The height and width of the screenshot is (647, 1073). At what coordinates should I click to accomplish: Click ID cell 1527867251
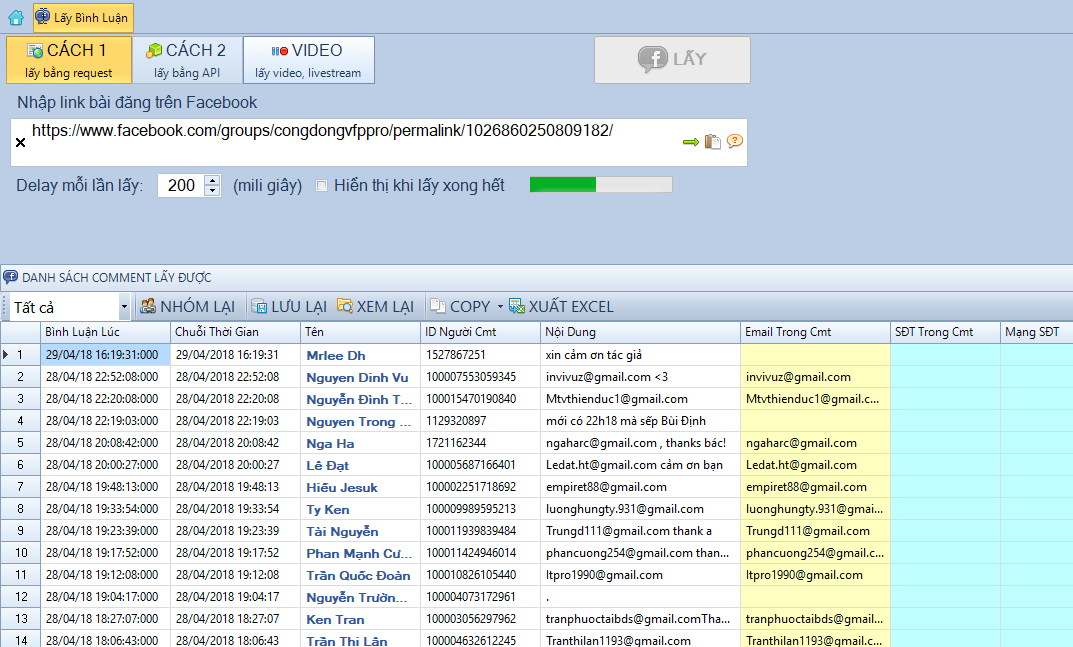pyautogui.click(x=480, y=355)
